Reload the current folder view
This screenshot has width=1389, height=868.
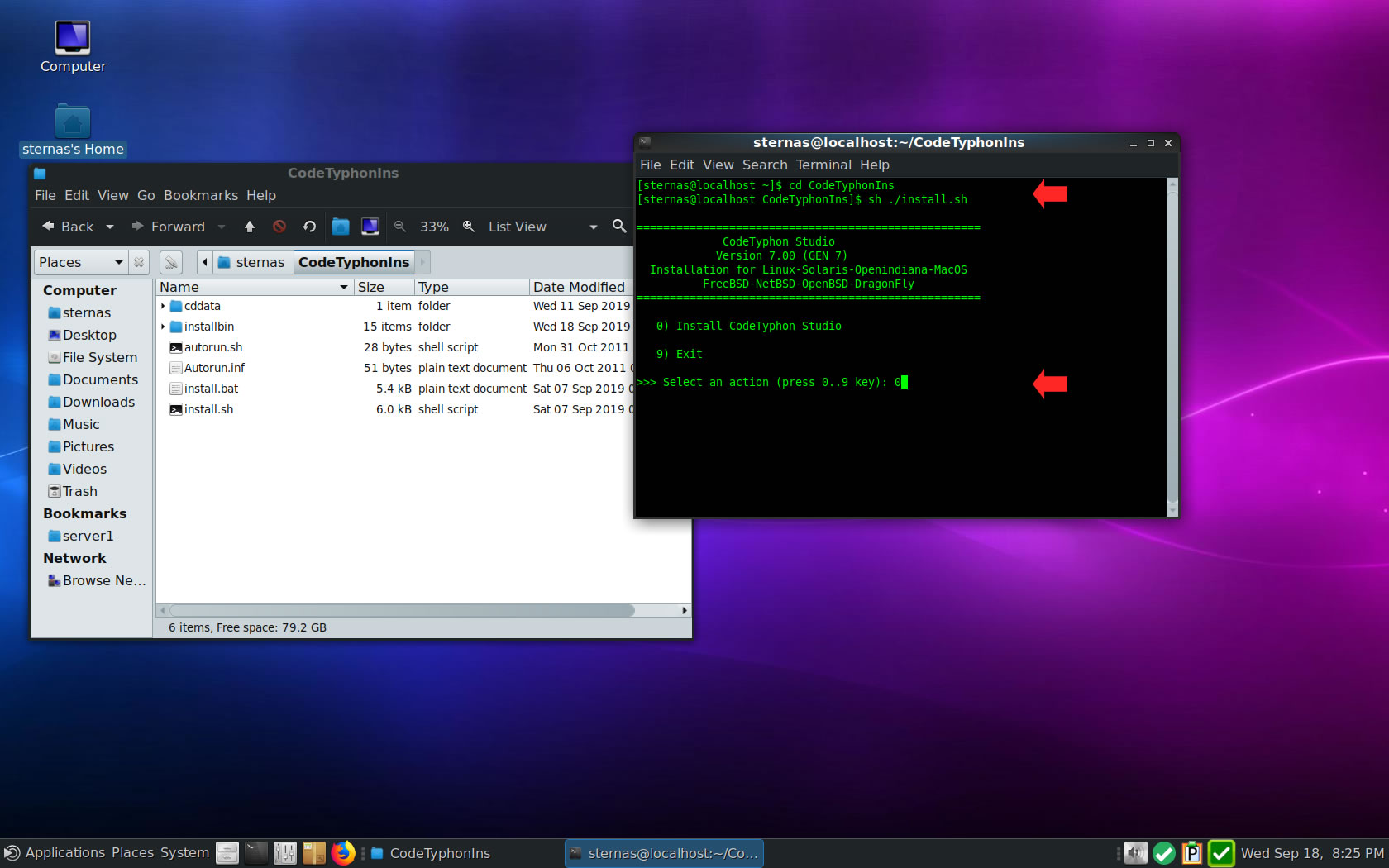point(309,227)
